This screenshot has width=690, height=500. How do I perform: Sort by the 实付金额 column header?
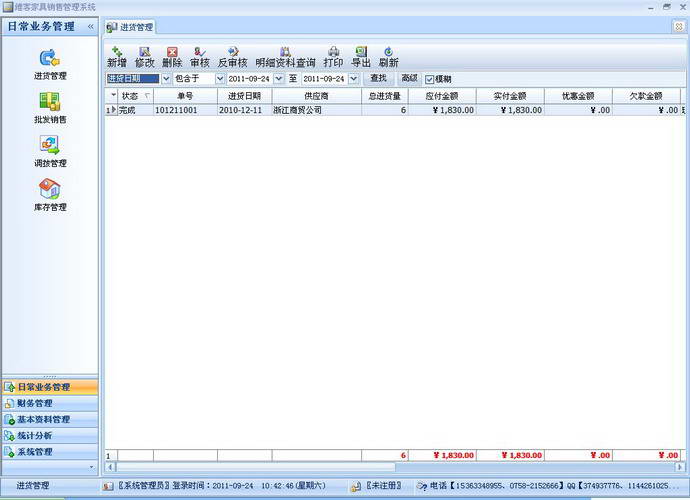point(510,96)
